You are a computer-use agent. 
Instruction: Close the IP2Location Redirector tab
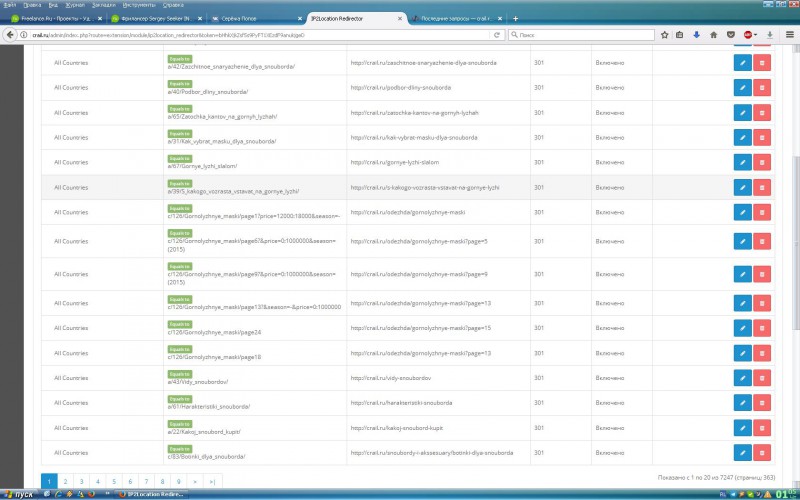[399, 18]
